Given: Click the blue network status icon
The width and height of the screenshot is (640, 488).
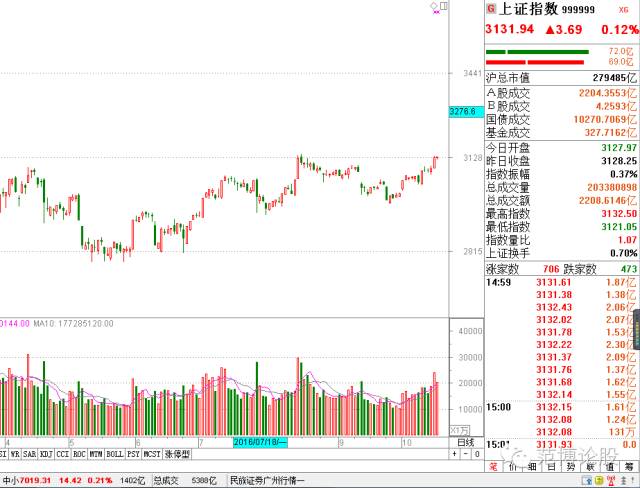Looking at the screenshot, I should 588,480.
